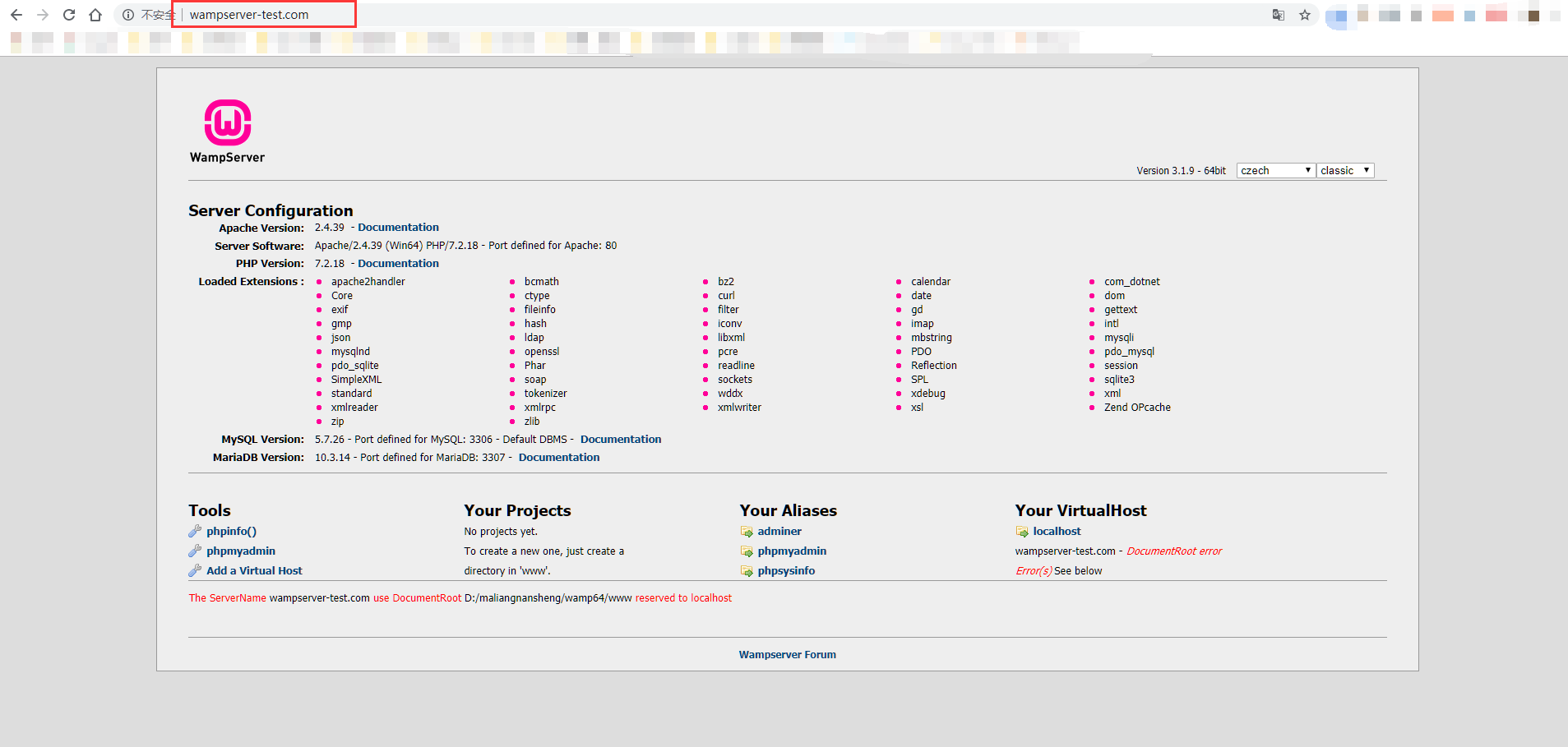Screen dimensions: 1568x747
Task: Click the DocumentRoot error text
Action: point(1173,551)
